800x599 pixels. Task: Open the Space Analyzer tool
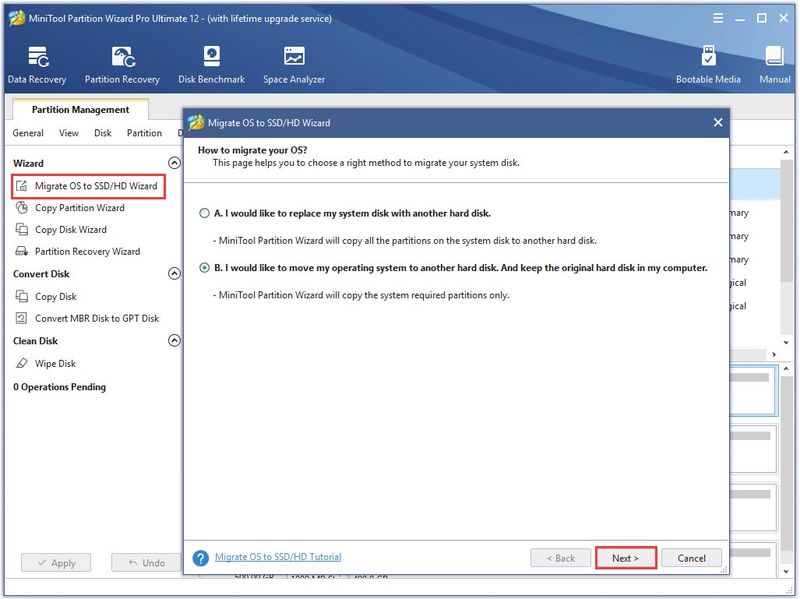[x=294, y=64]
